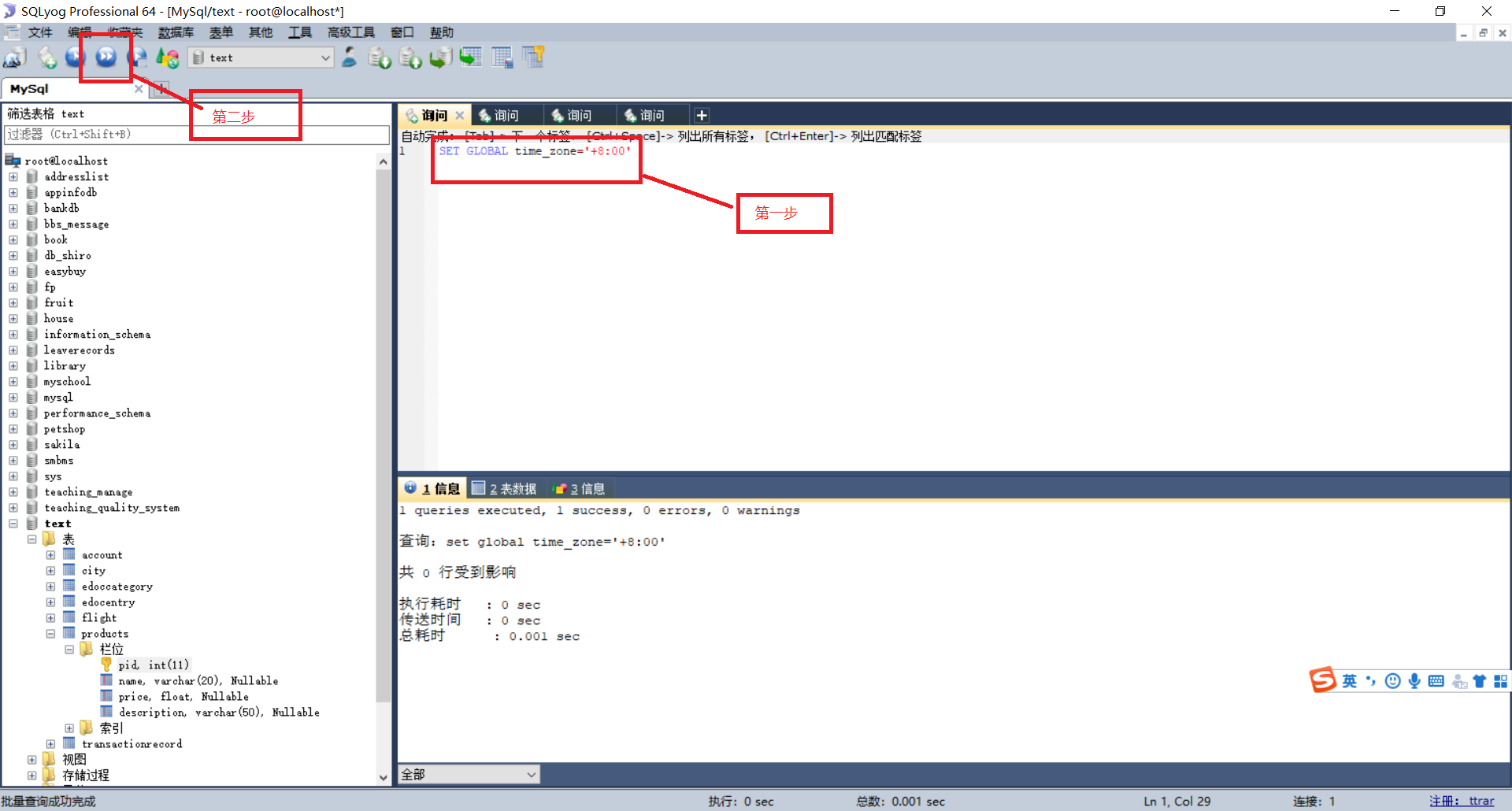Expand the 存储过程 stored procedures folder

coord(32,776)
